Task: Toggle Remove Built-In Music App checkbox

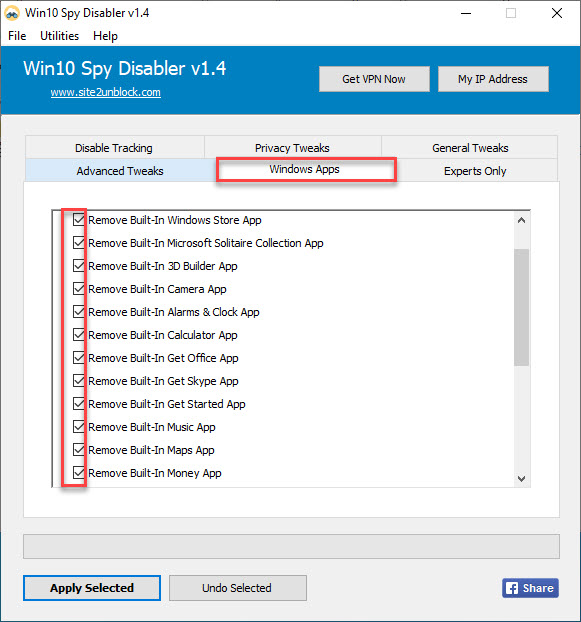Action: [x=79, y=427]
